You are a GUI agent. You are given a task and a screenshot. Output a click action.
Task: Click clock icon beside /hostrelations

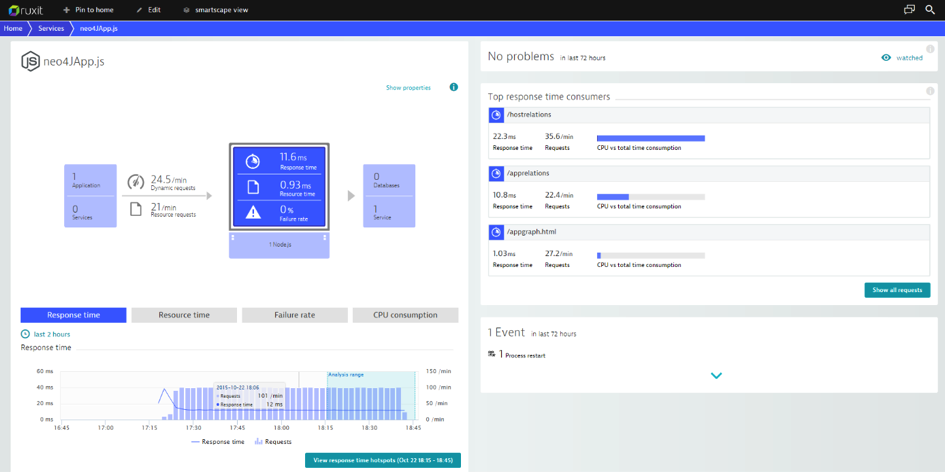pyautogui.click(x=496, y=115)
